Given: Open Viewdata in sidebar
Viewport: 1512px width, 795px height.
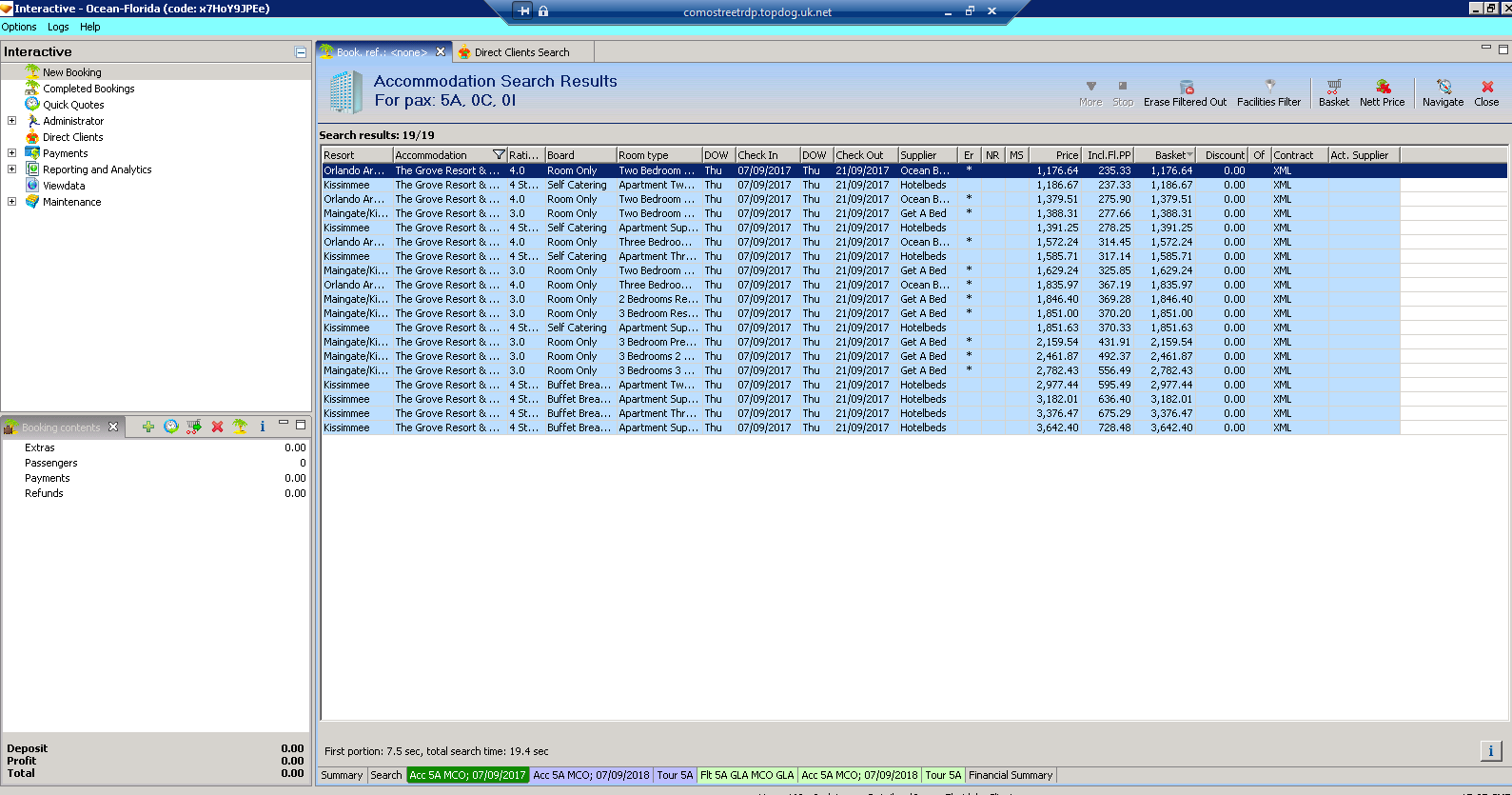Looking at the screenshot, I should coord(64,186).
